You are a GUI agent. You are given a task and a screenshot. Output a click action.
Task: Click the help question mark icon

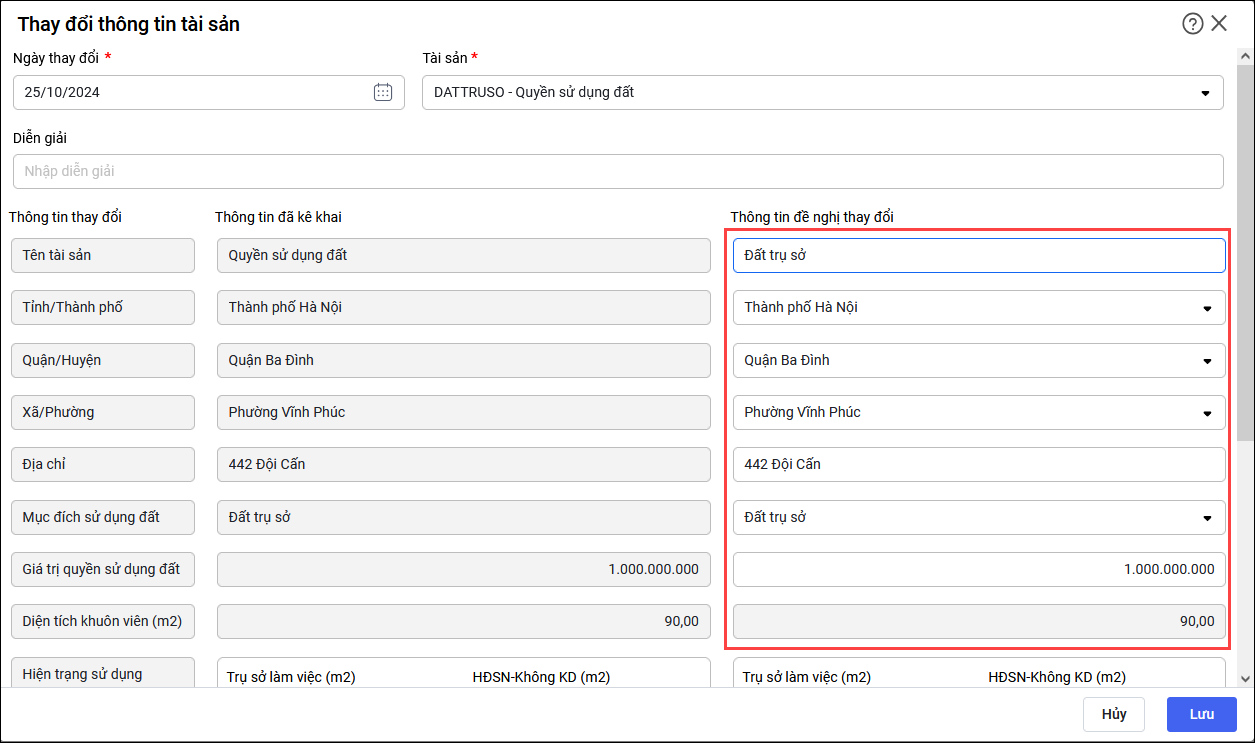coord(1192,24)
